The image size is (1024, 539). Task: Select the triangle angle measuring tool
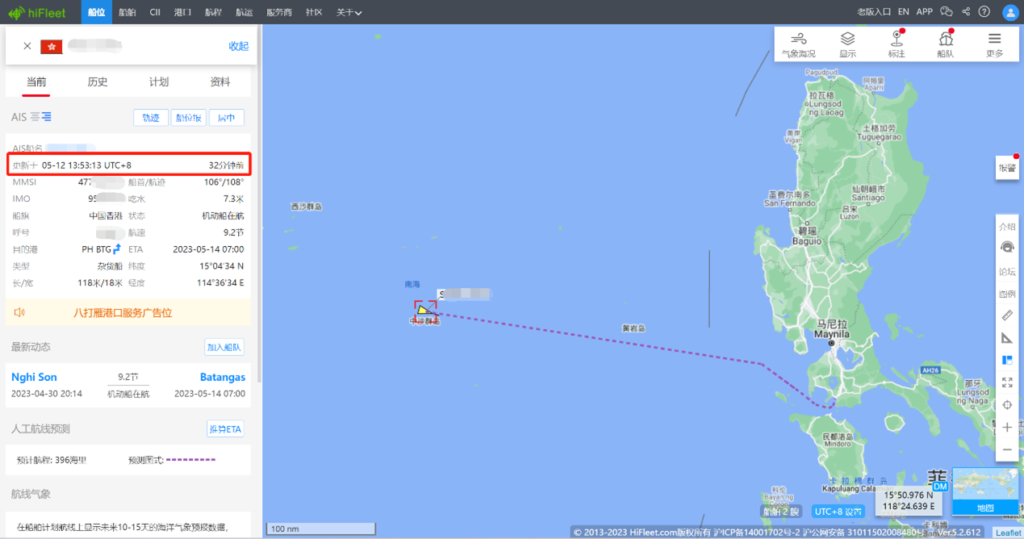[x=1007, y=338]
